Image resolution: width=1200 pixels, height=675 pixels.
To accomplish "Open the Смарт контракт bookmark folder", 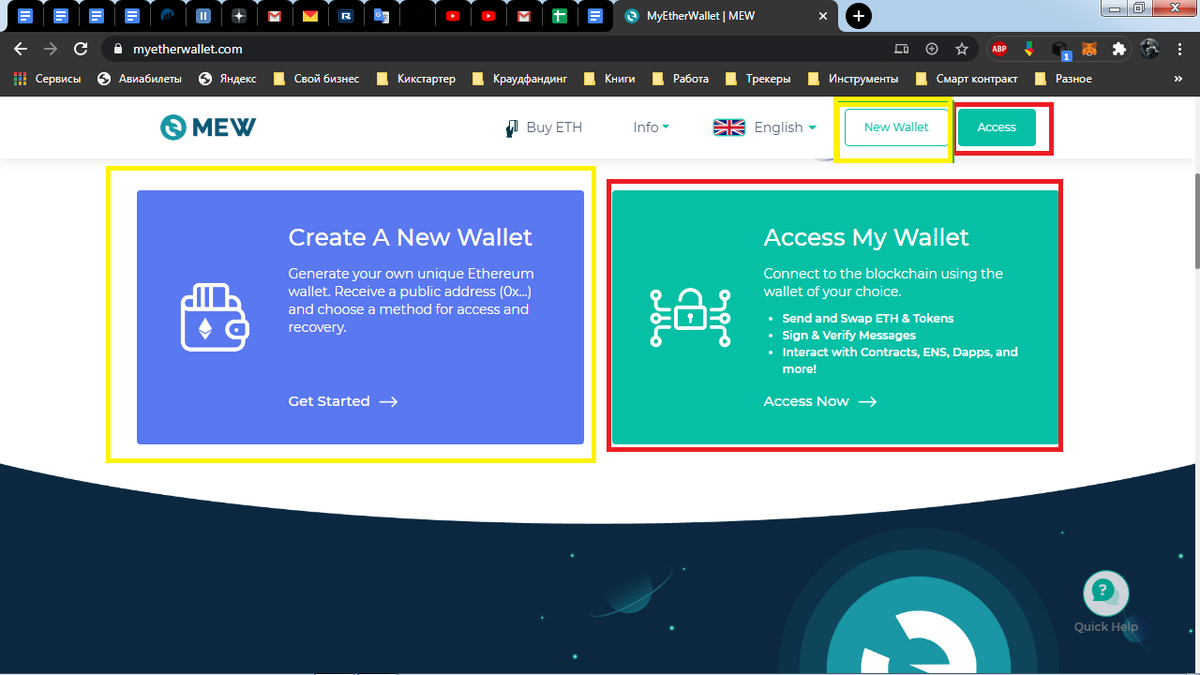I will [967, 78].
